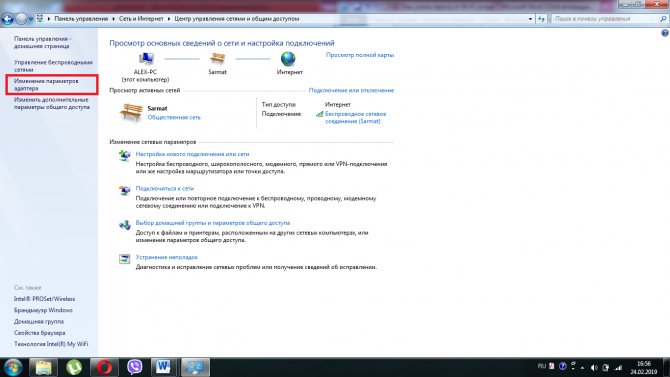Image resolution: width=670 pixels, height=377 pixels.
Task: Click the Sarmat bench icon in network map
Action: [217, 59]
